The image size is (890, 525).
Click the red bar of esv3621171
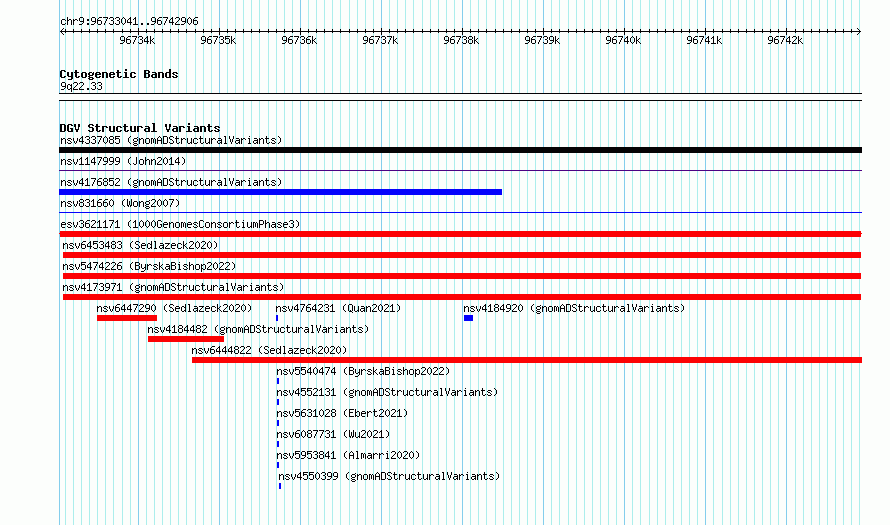coord(460,234)
